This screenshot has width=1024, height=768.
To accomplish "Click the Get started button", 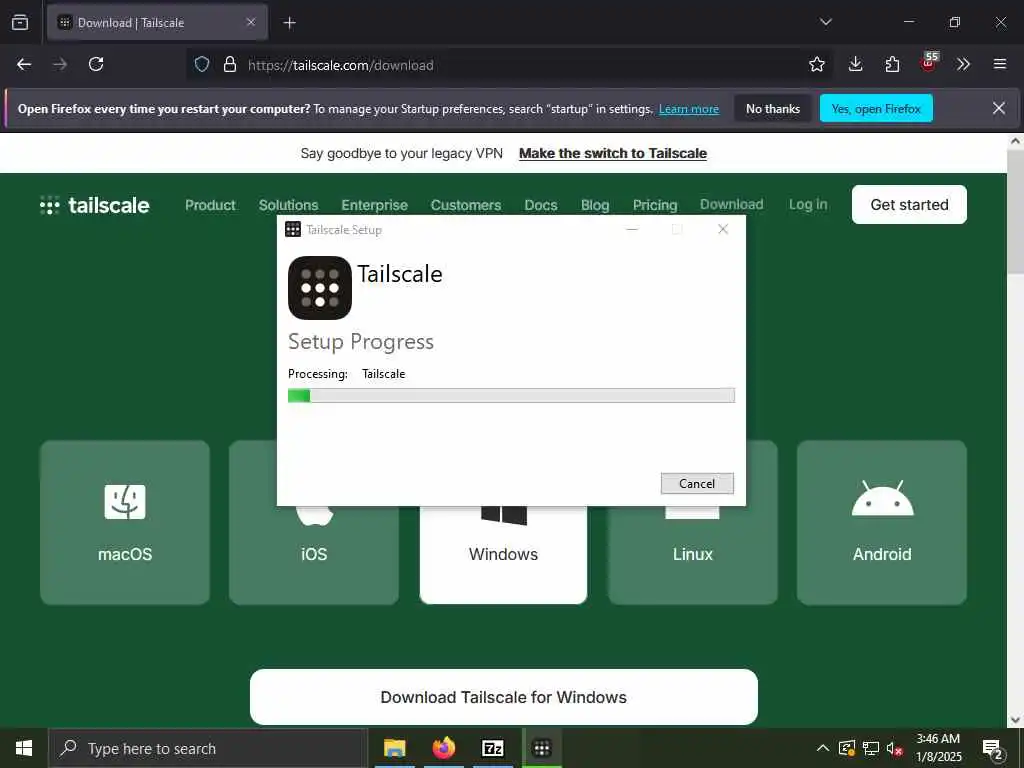I will tap(909, 204).
